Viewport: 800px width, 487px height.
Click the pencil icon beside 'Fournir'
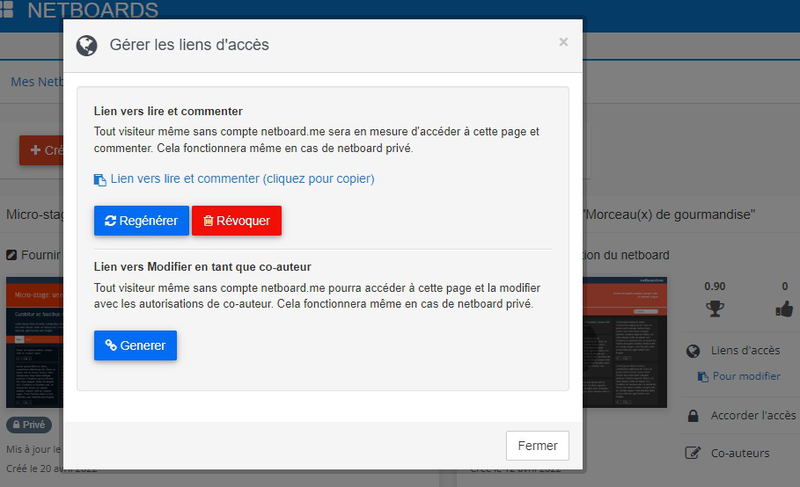point(12,255)
